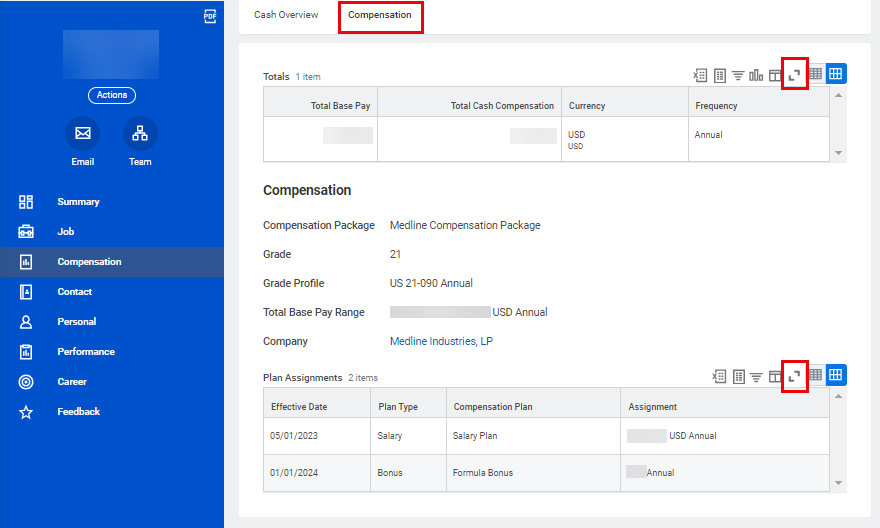This screenshot has height=528, width=880.
Task: Toggle Totals table to expanded grid view
Action: tap(836, 74)
